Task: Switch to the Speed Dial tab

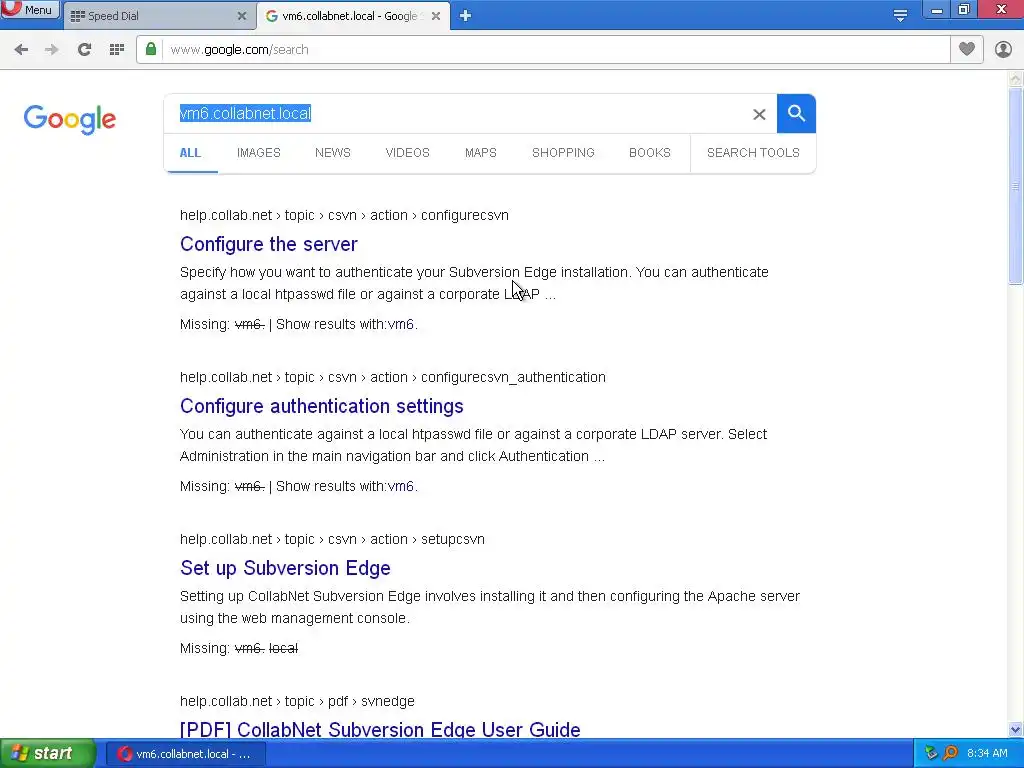Action: pos(157,16)
